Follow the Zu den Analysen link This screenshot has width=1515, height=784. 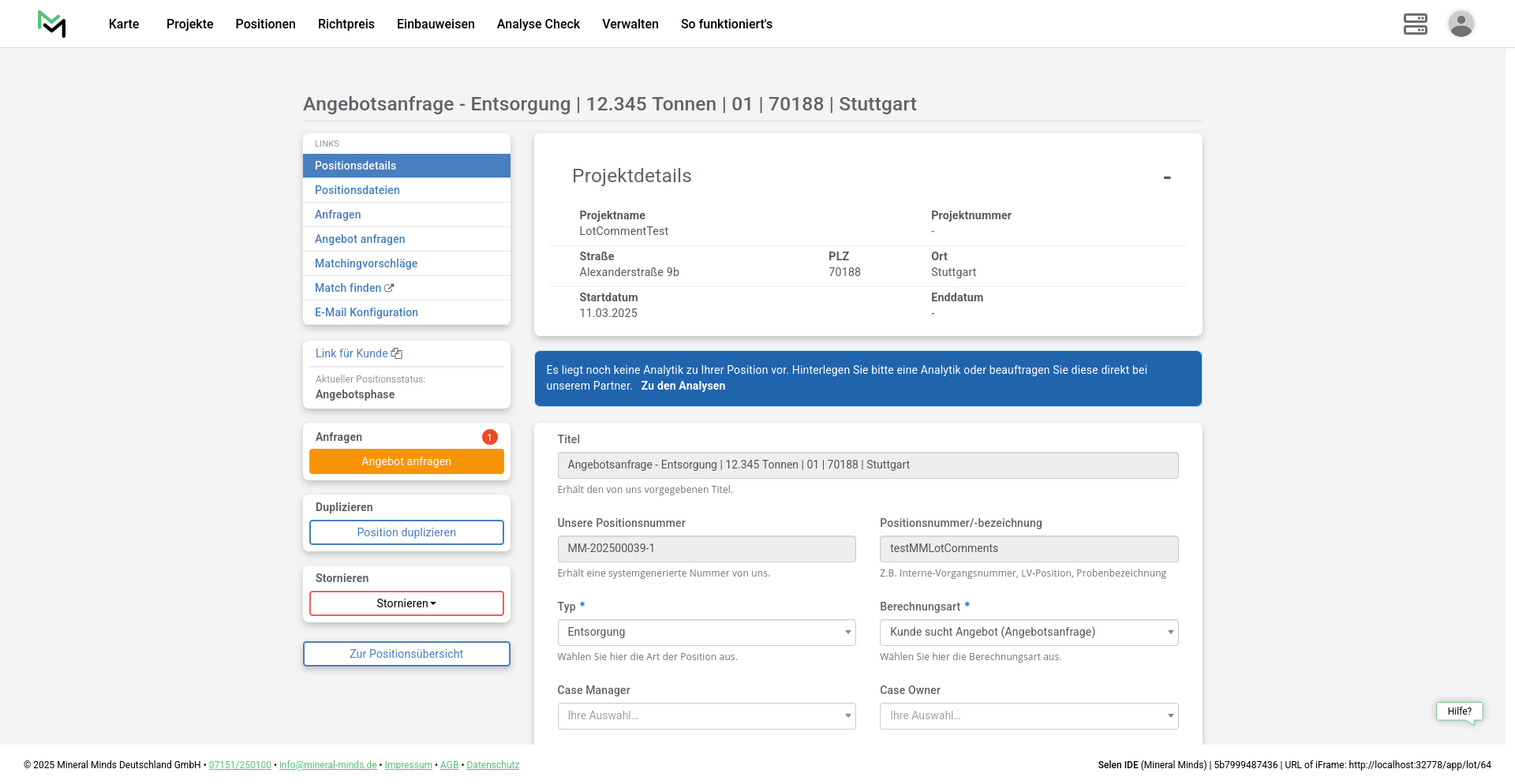click(x=683, y=386)
